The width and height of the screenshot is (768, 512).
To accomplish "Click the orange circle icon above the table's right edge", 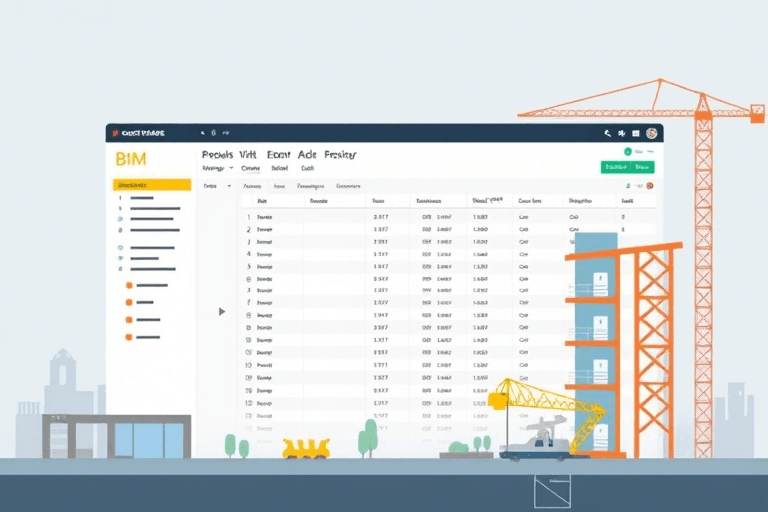I will (x=650, y=186).
